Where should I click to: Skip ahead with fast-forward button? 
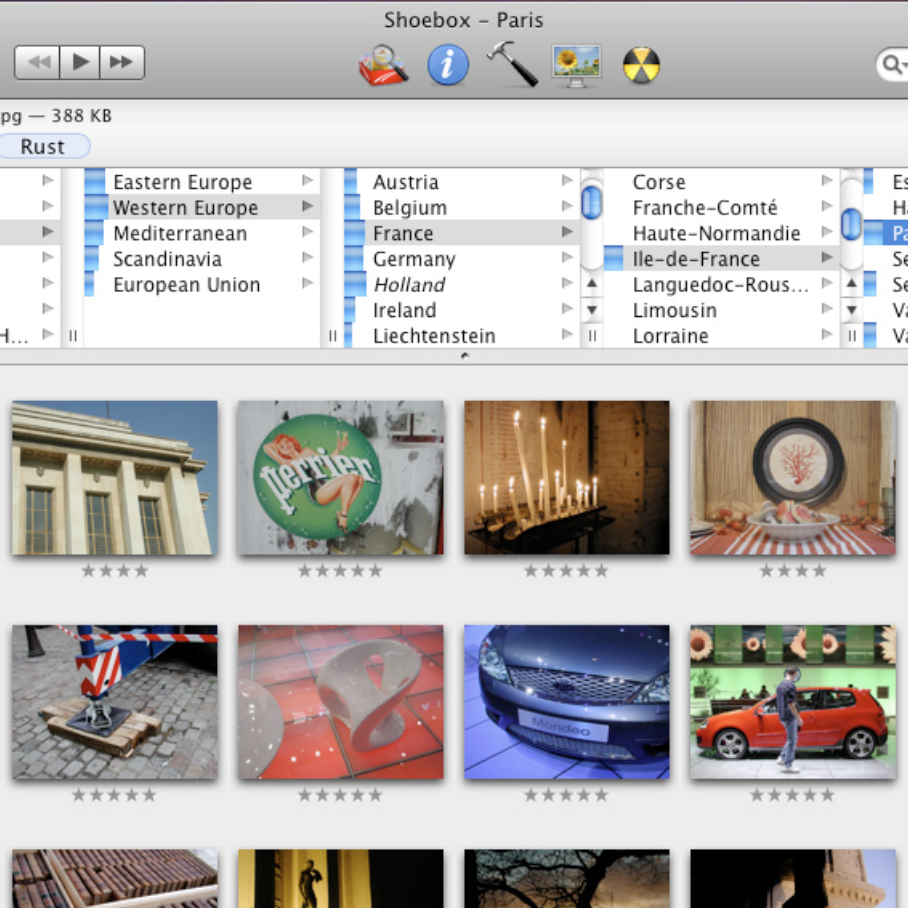[122, 63]
